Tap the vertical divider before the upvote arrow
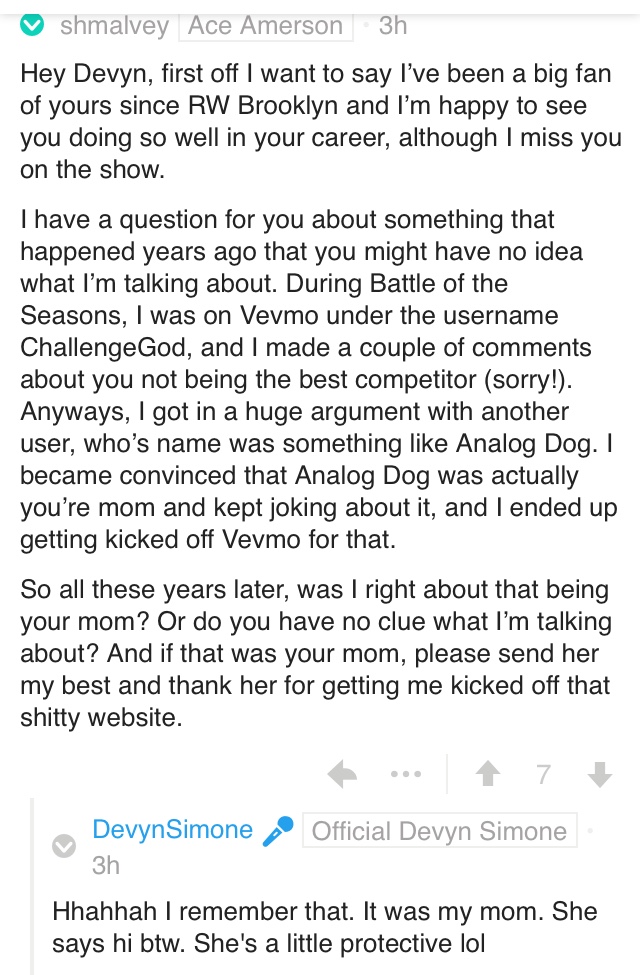This screenshot has height=975, width=640. pos(447,774)
